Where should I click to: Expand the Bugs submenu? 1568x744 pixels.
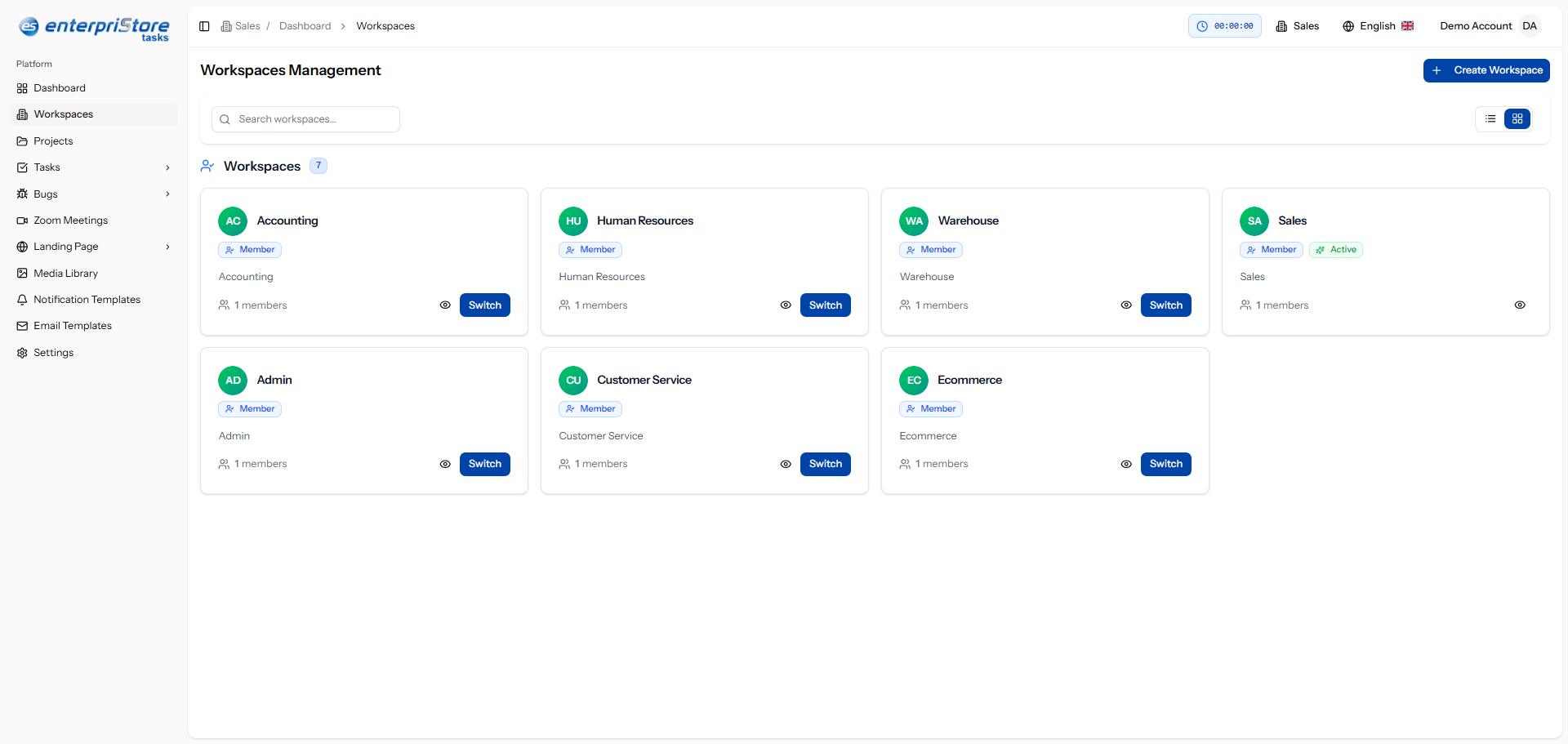(167, 194)
